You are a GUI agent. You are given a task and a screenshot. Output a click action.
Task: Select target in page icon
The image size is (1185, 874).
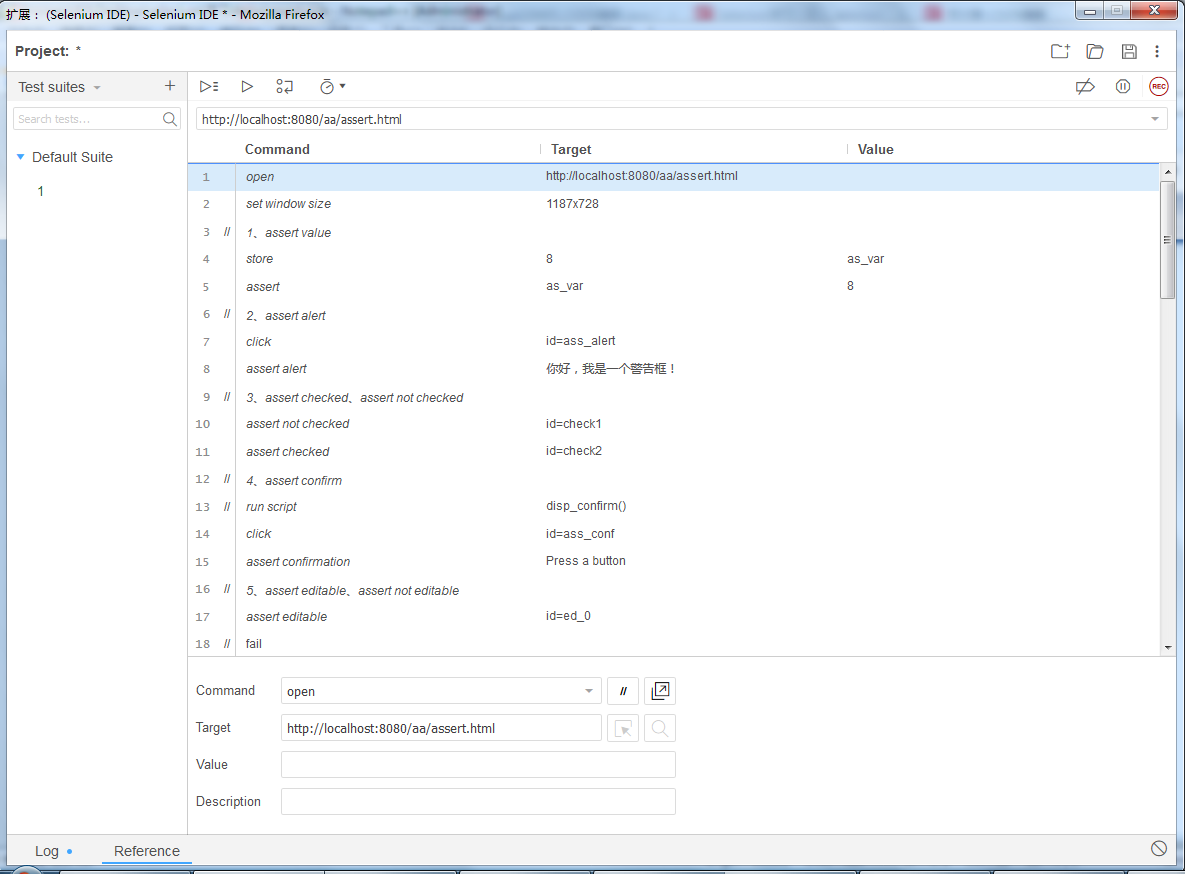tap(623, 728)
